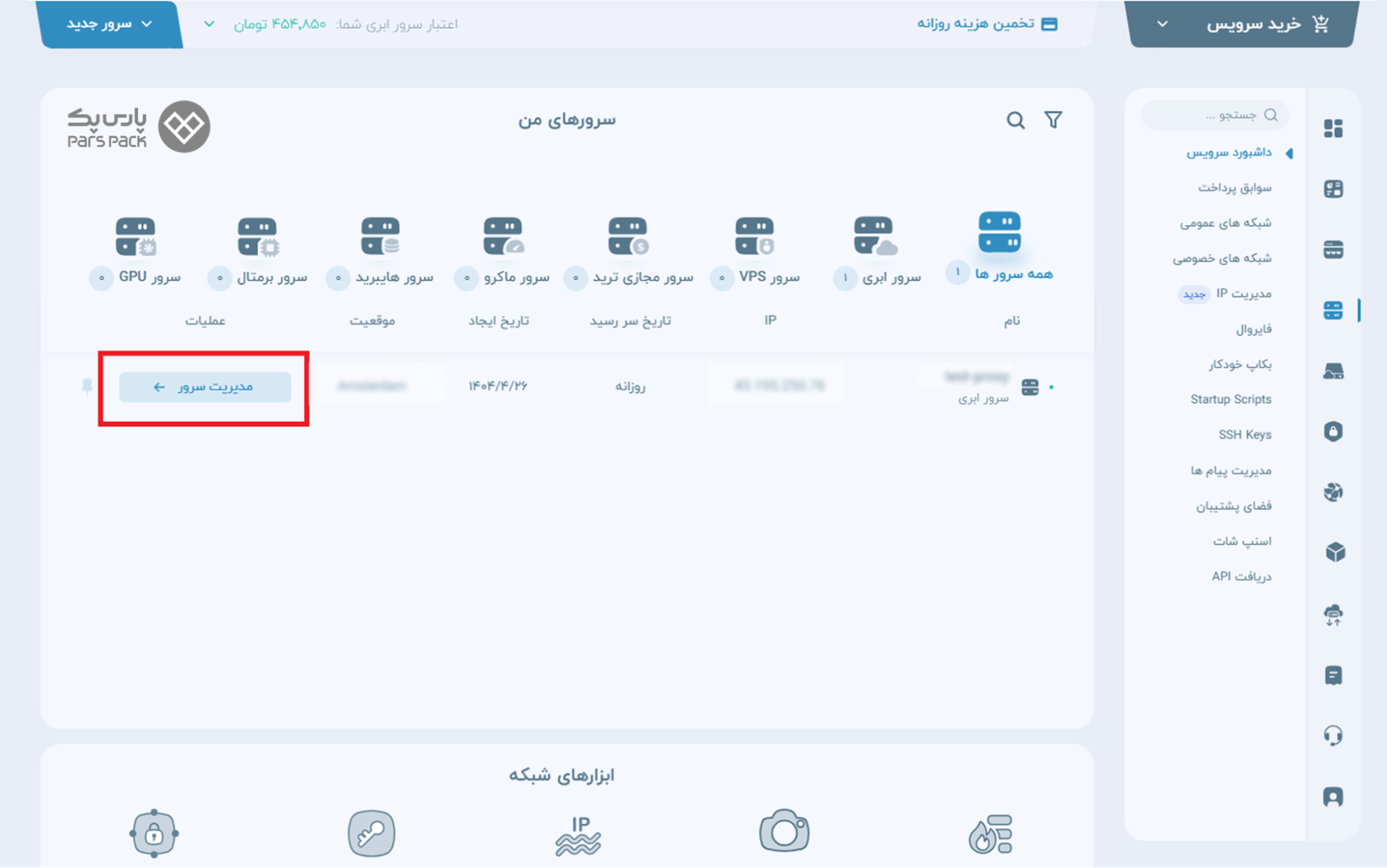Select سرور برمتال tab

[257, 254]
